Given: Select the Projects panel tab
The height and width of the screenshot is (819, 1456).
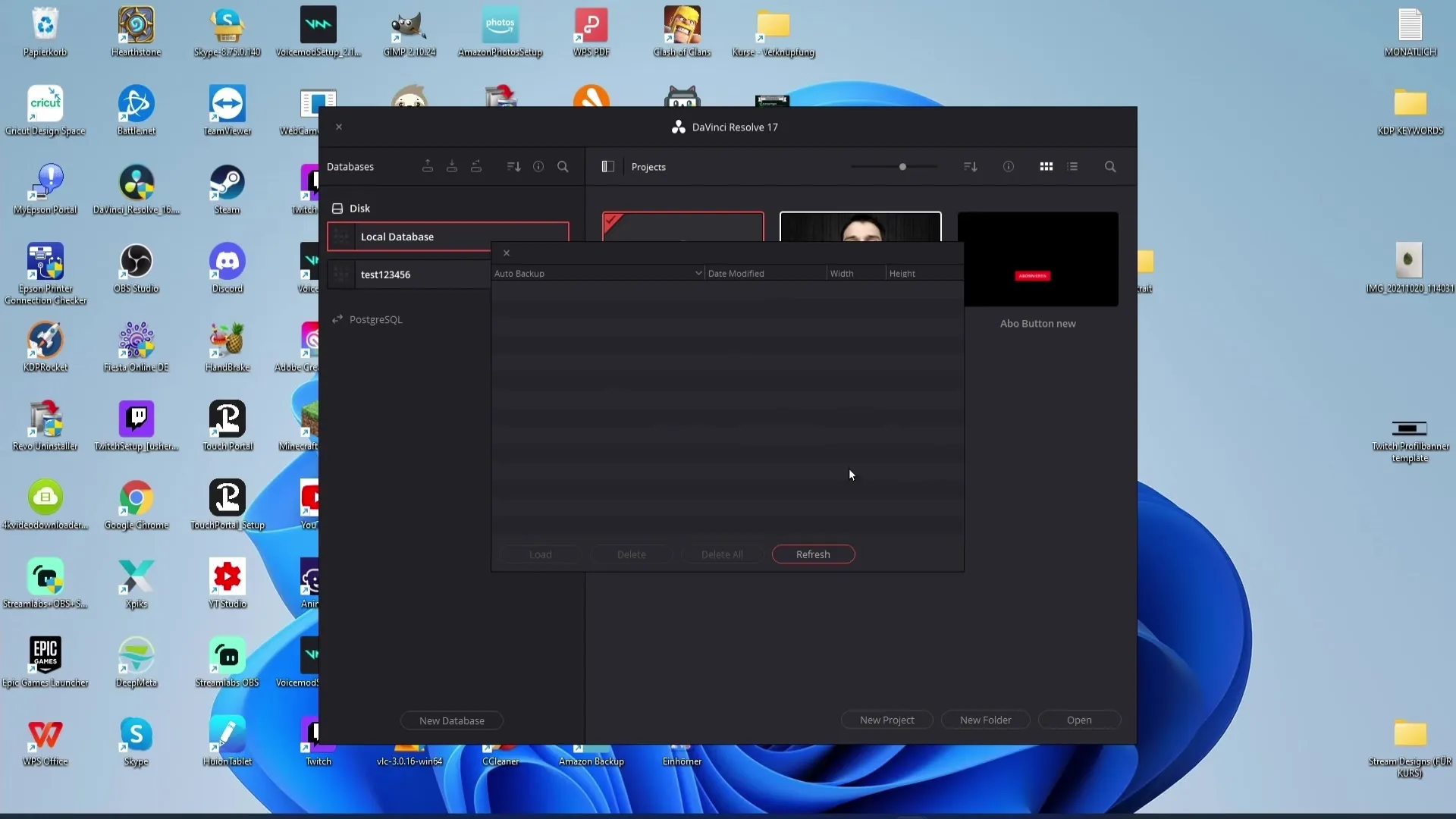Looking at the screenshot, I should click(649, 167).
